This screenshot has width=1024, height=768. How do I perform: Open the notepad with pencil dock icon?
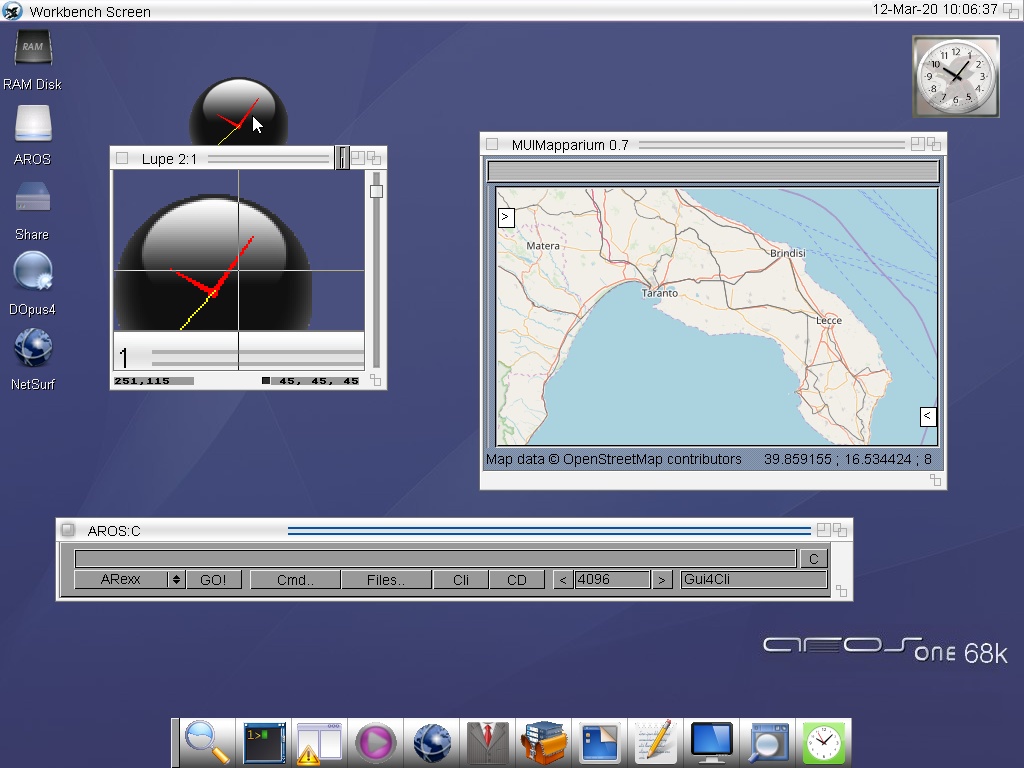click(x=656, y=743)
